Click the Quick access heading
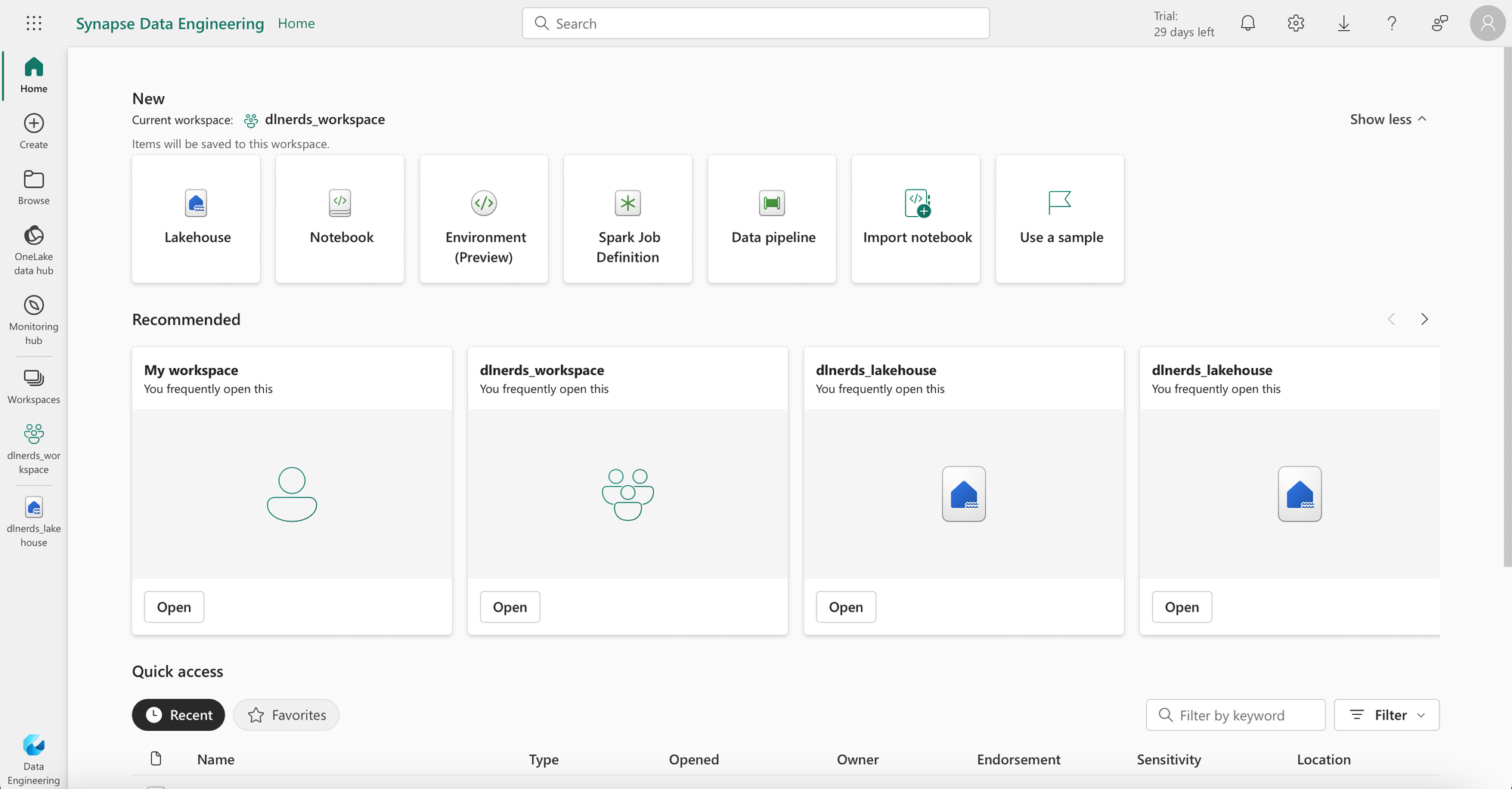This screenshot has width=1512, height=789. click(178, 672)
